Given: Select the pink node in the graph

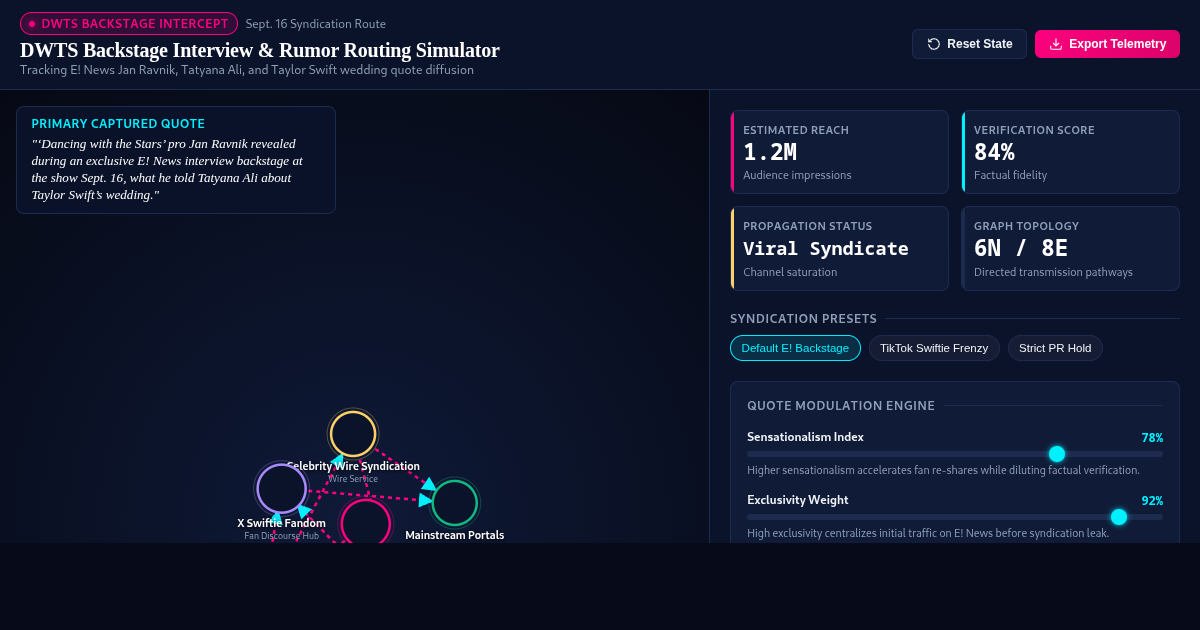Looking at the screenshot, I should [x=366, y=522].
